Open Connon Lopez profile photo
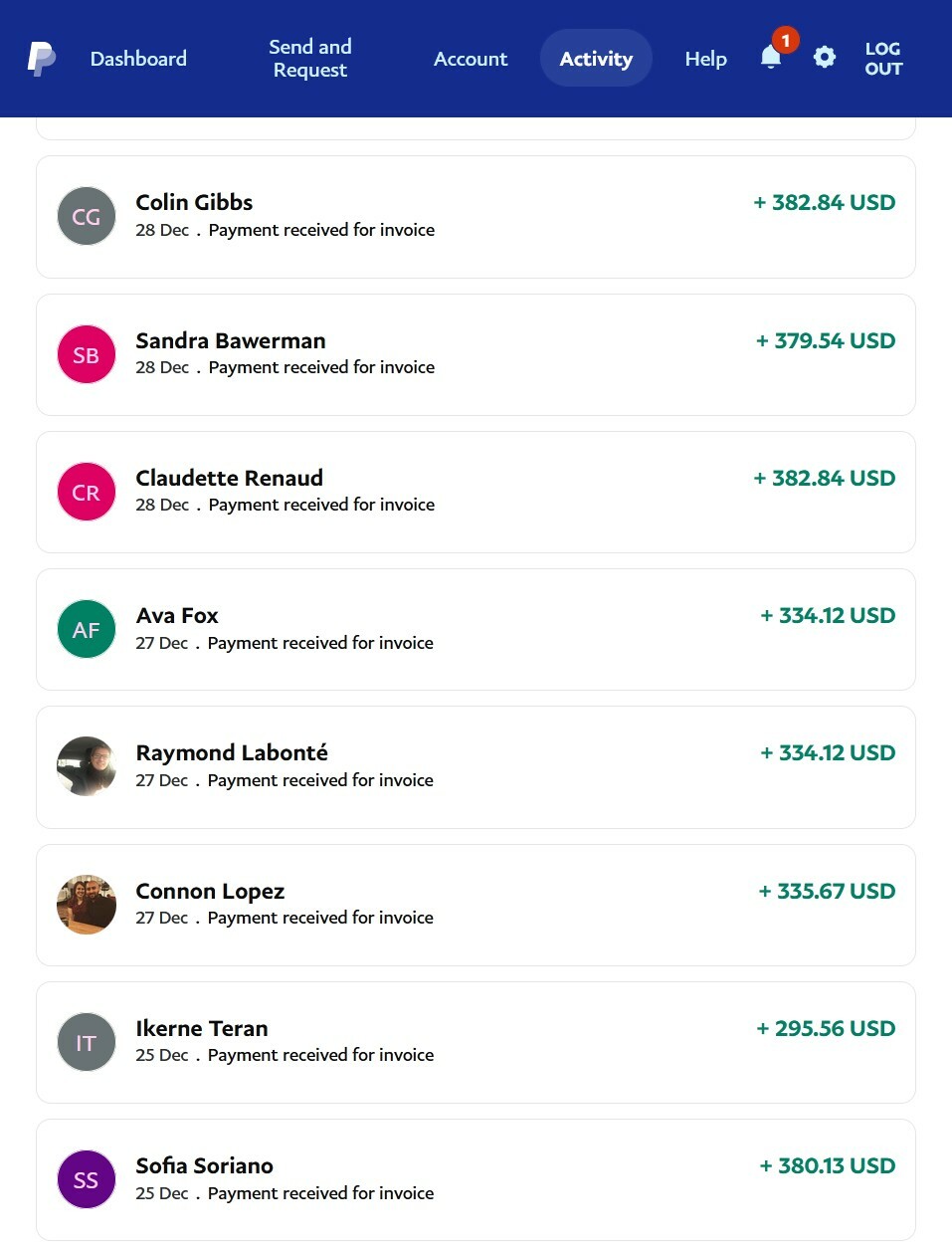Viewport: 952px width, 1250px height. [87, 905]
